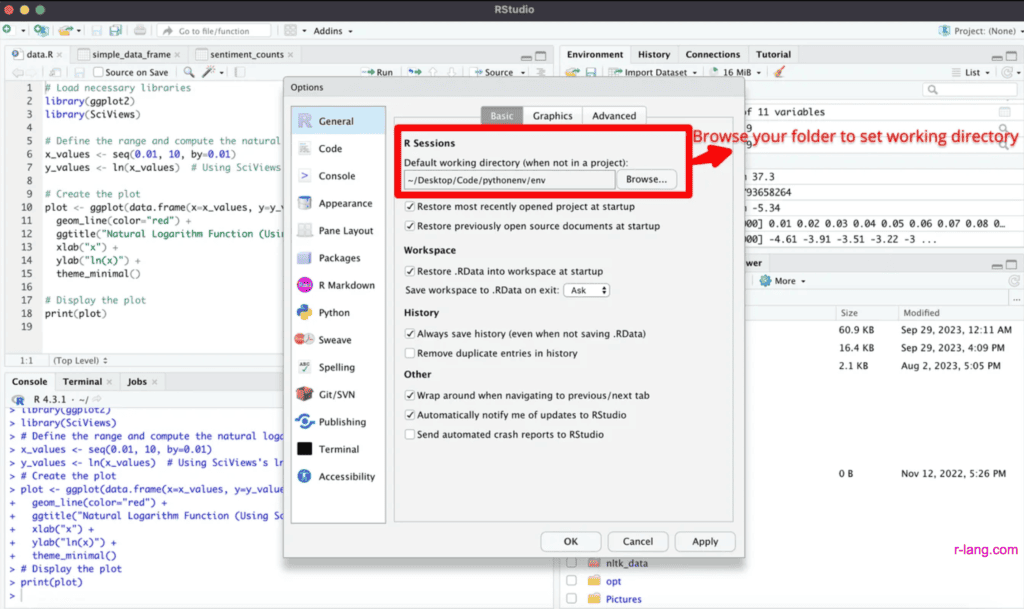Open the Packages options category

pos(338,258)
